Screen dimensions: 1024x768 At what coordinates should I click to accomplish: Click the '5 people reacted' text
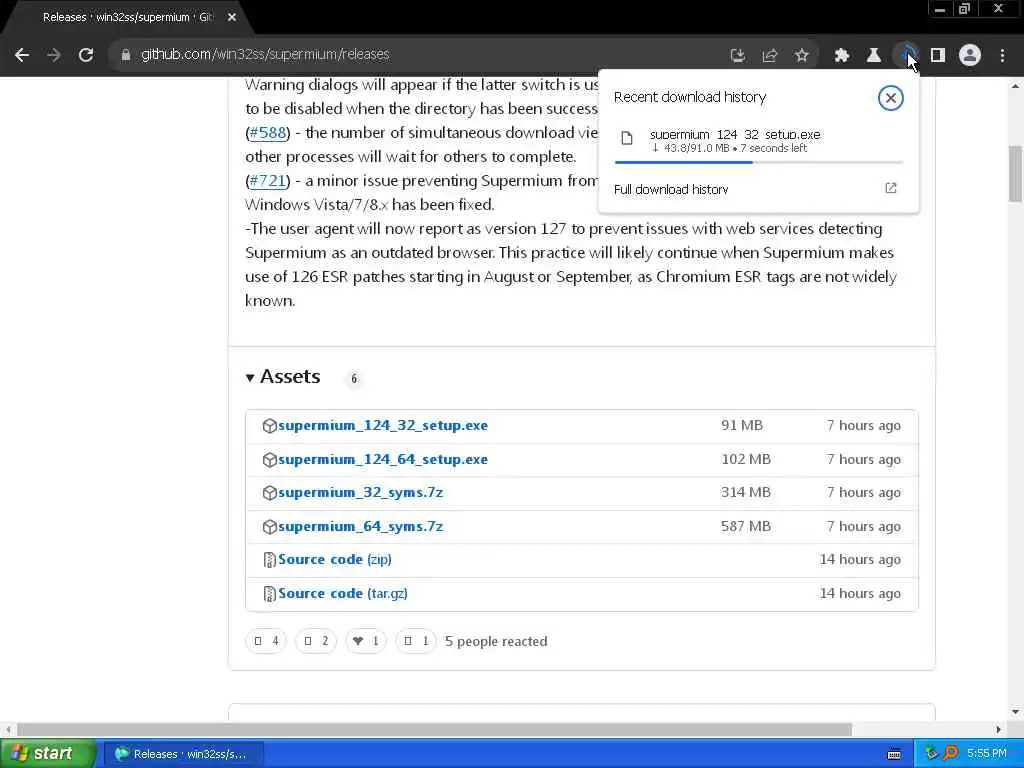496,641
